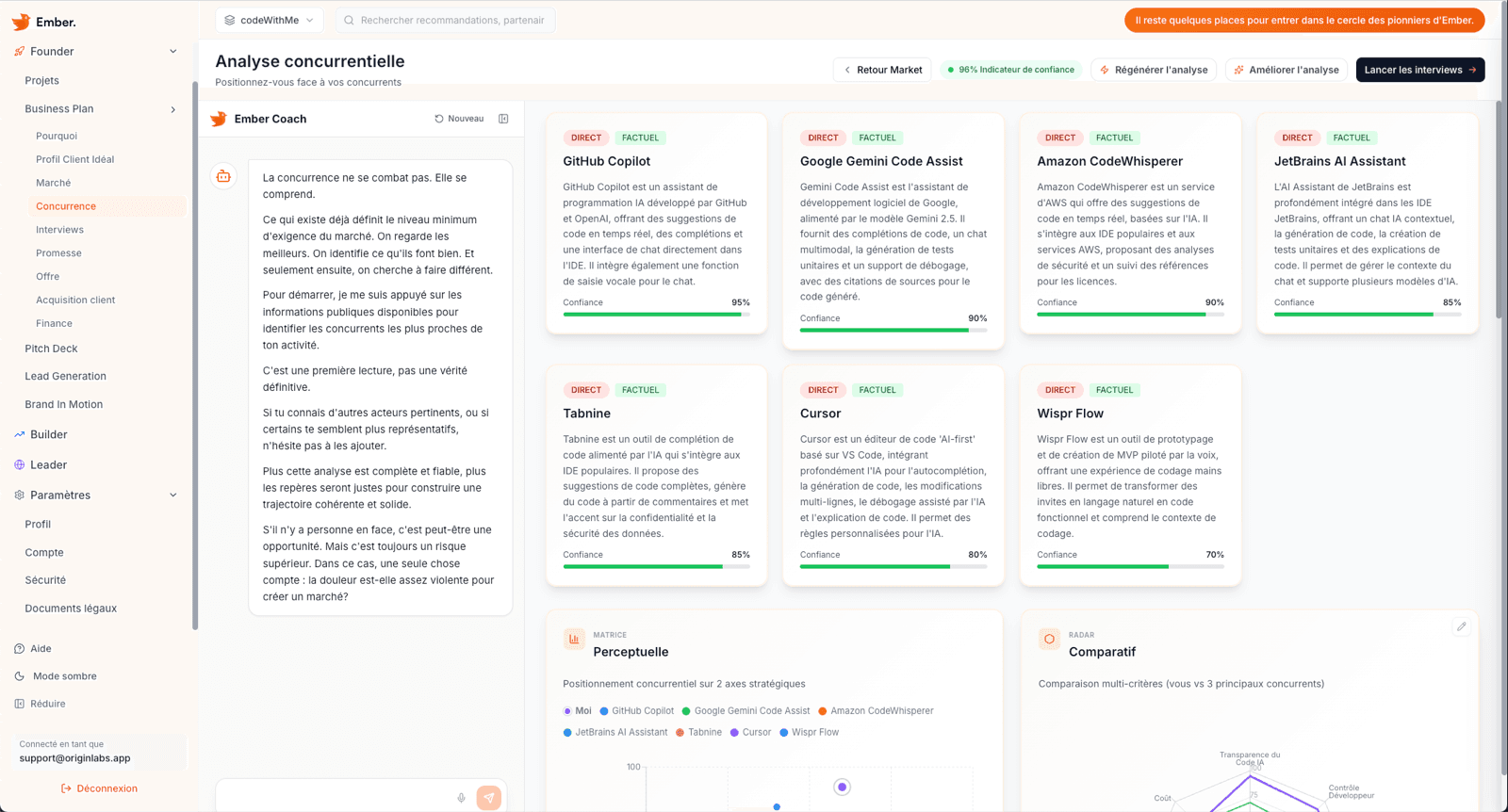Click the Améliorer l'analyse sparkle icon
Image resolution: width=1508 pixels, height=812 pixels.
tap(1239, 70)
